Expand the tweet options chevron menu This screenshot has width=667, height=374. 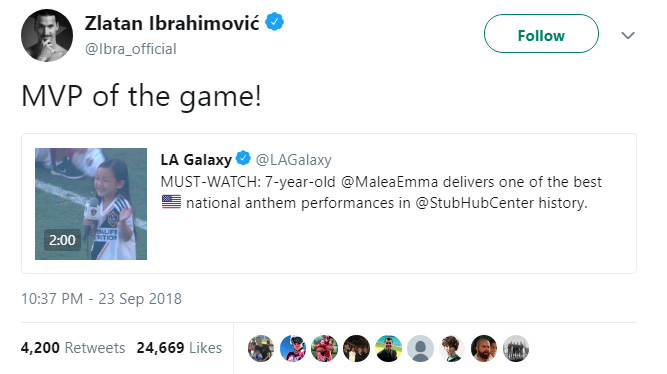pyautogui.click(x=628, y=35)
